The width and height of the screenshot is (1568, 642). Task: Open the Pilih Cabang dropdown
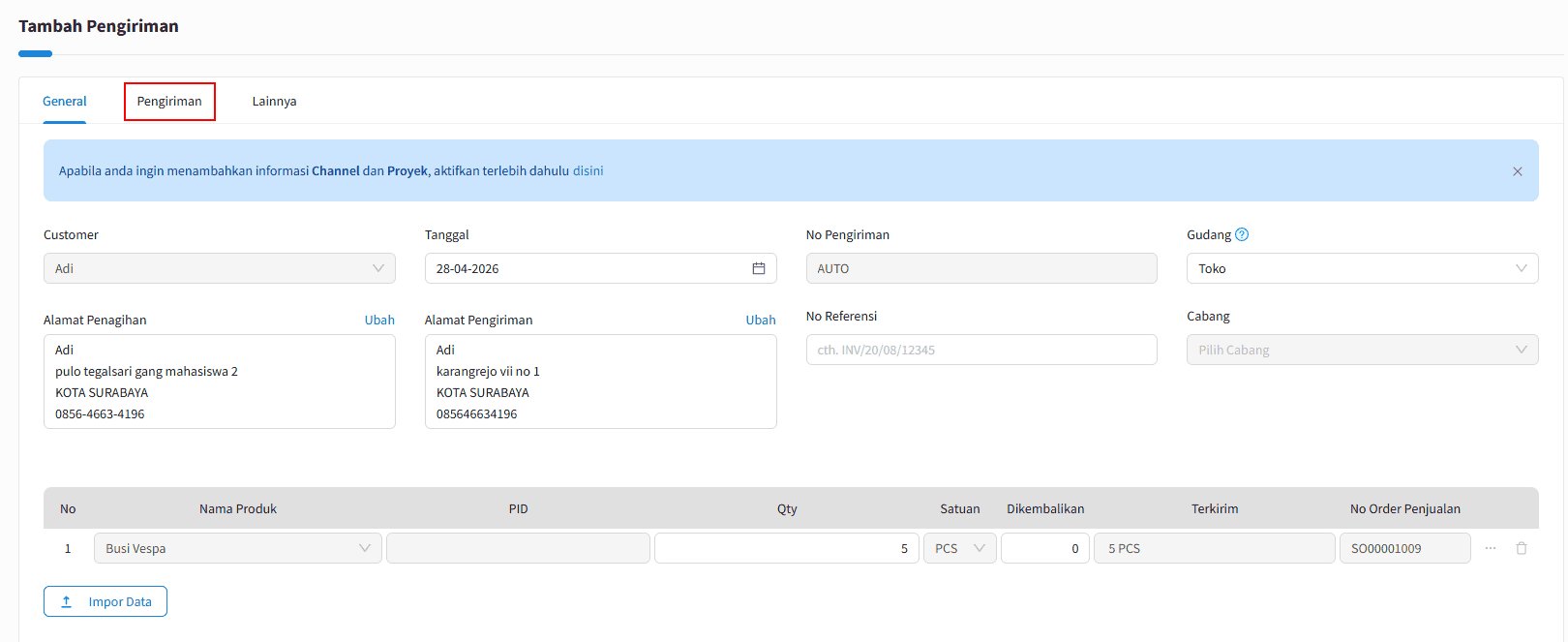pos(1362,350)
